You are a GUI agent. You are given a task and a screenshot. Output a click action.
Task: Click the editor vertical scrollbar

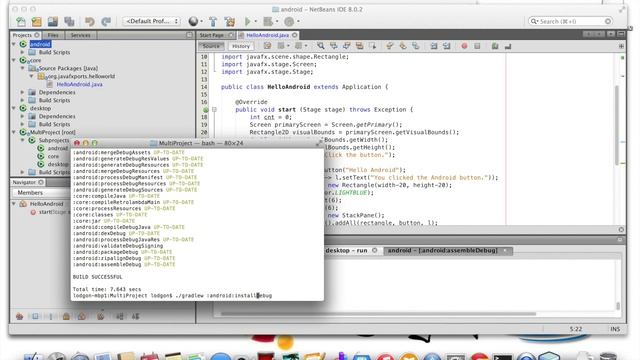pyautogui.click(x=617, y=124)
